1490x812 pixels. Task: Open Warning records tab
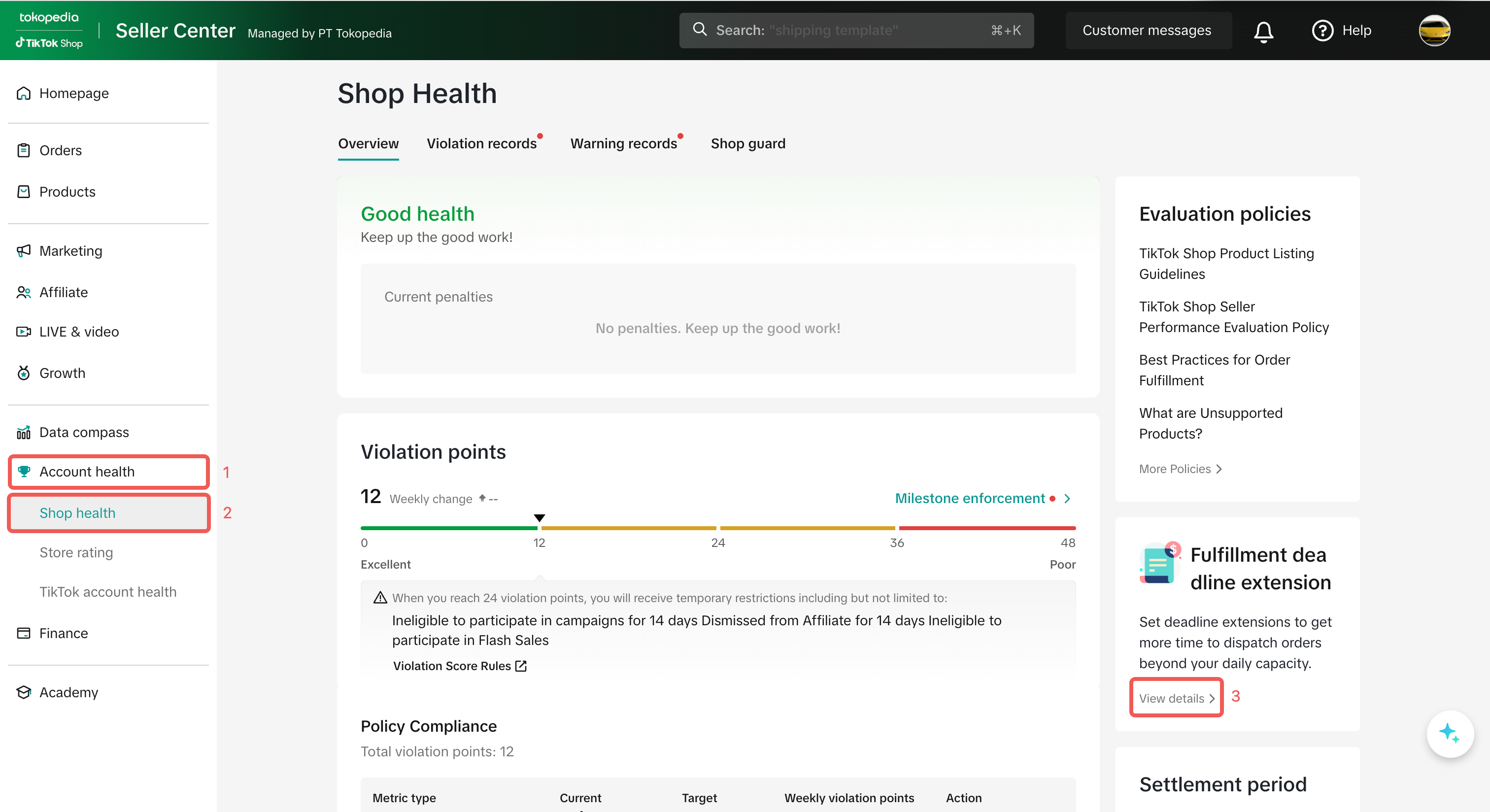click(x=623, y=143)
